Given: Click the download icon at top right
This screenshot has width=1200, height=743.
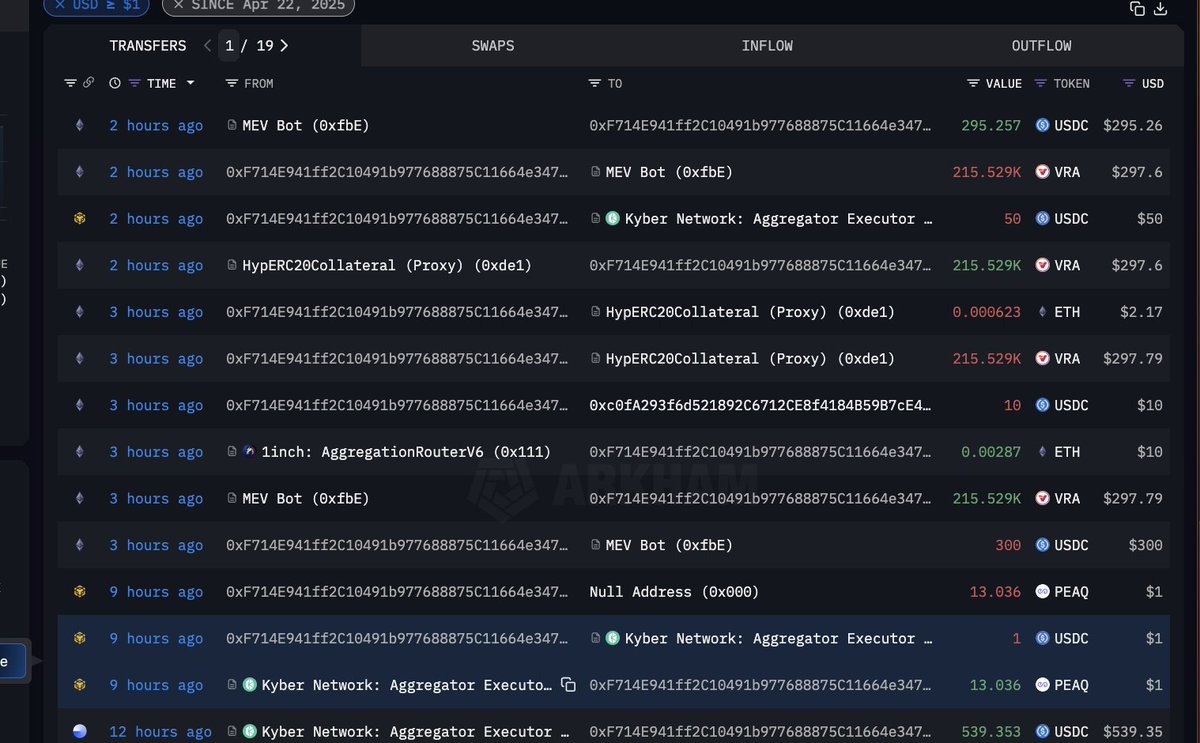Looking at the screenshot, I should pos(1161,8).
